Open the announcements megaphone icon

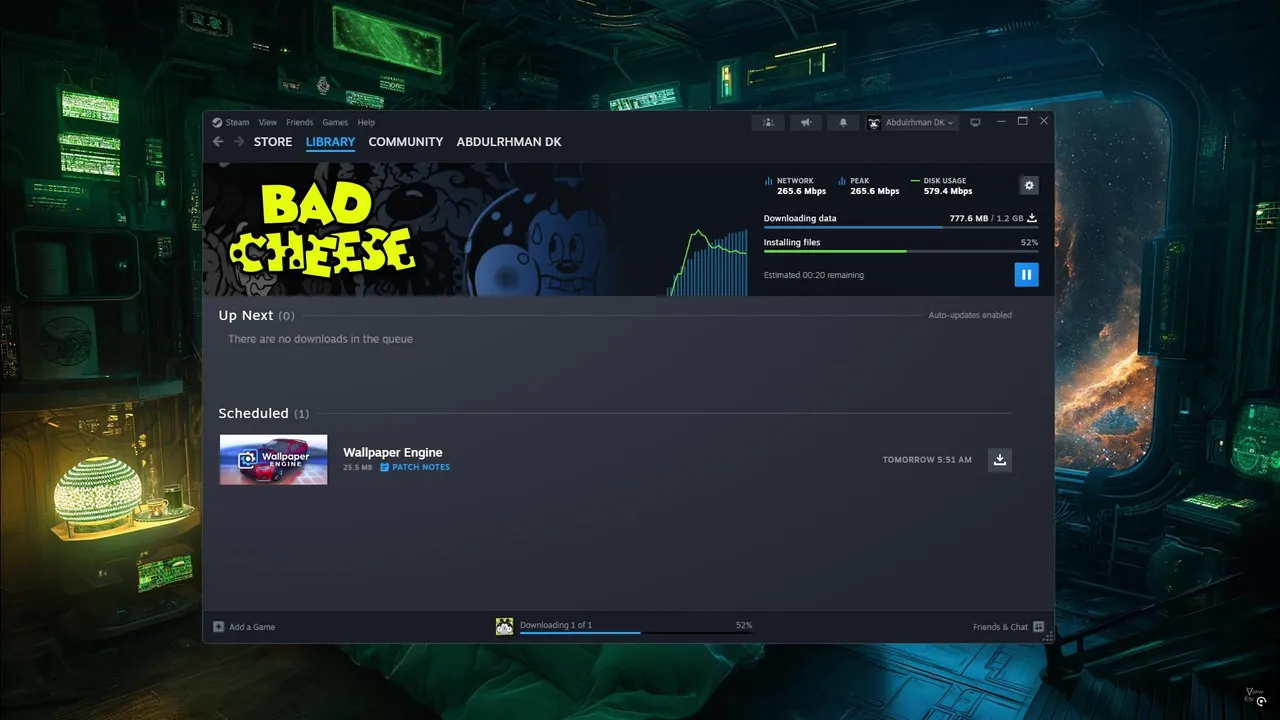tap(805, 122)
